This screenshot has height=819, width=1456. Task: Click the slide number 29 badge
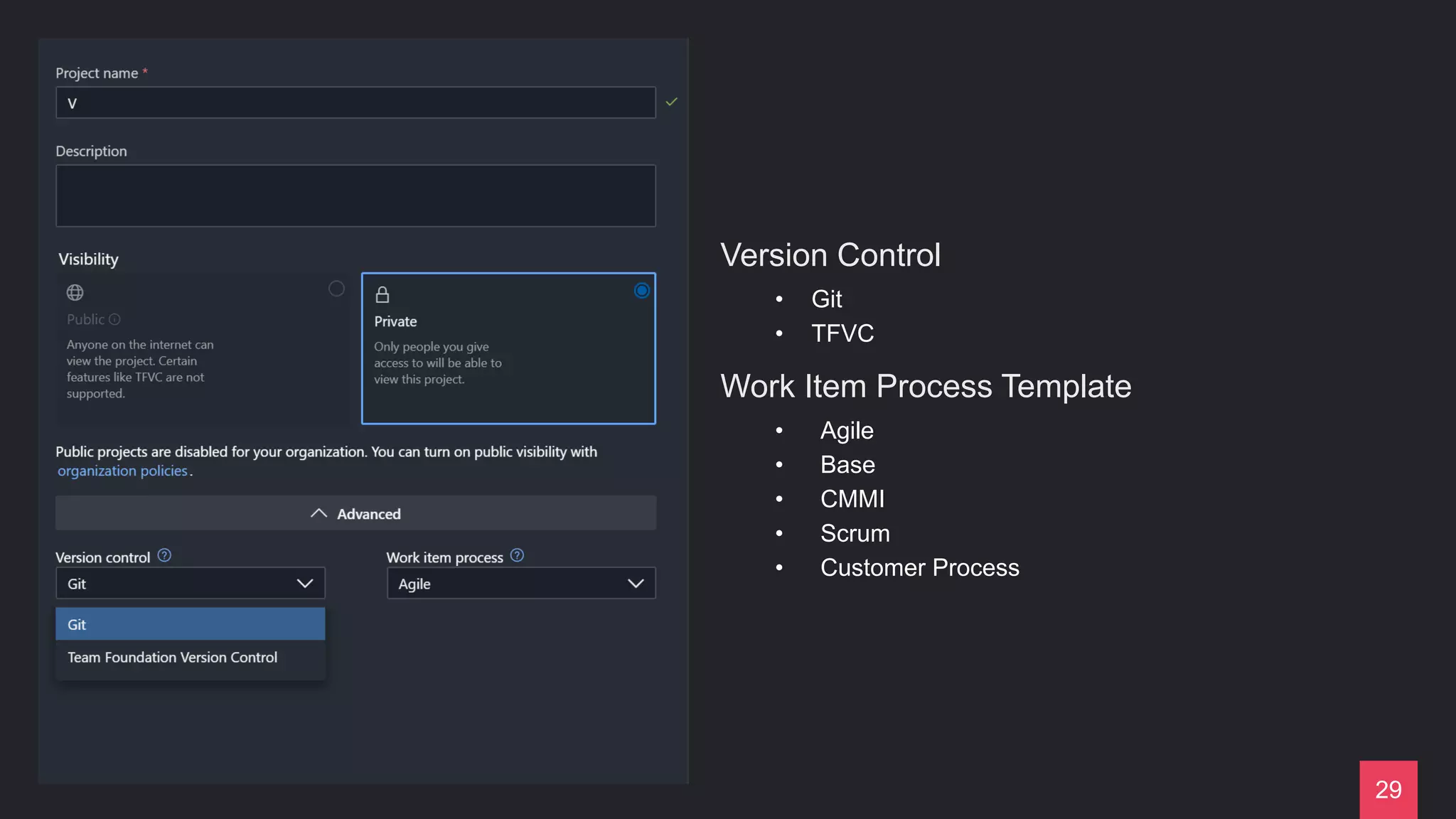(1388, 789)
